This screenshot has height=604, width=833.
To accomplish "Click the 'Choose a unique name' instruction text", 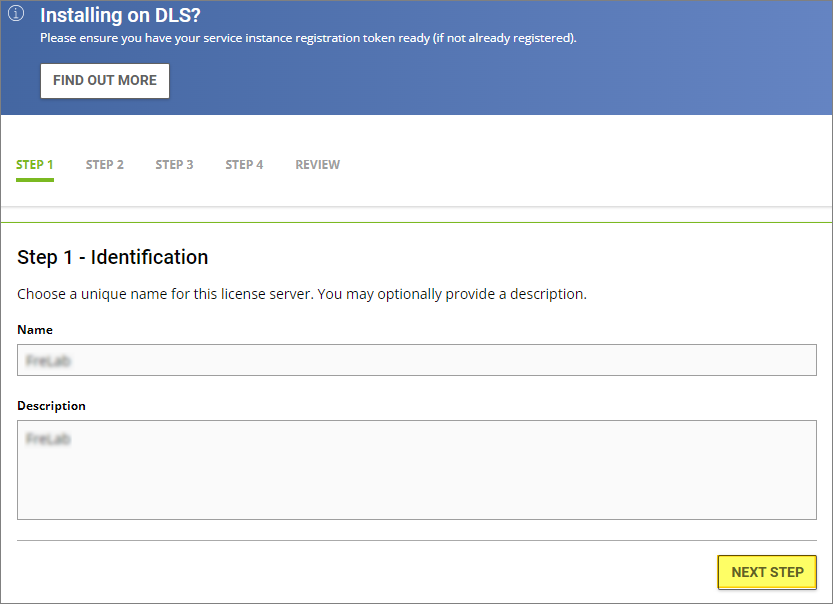I will [x=301, y=295].
